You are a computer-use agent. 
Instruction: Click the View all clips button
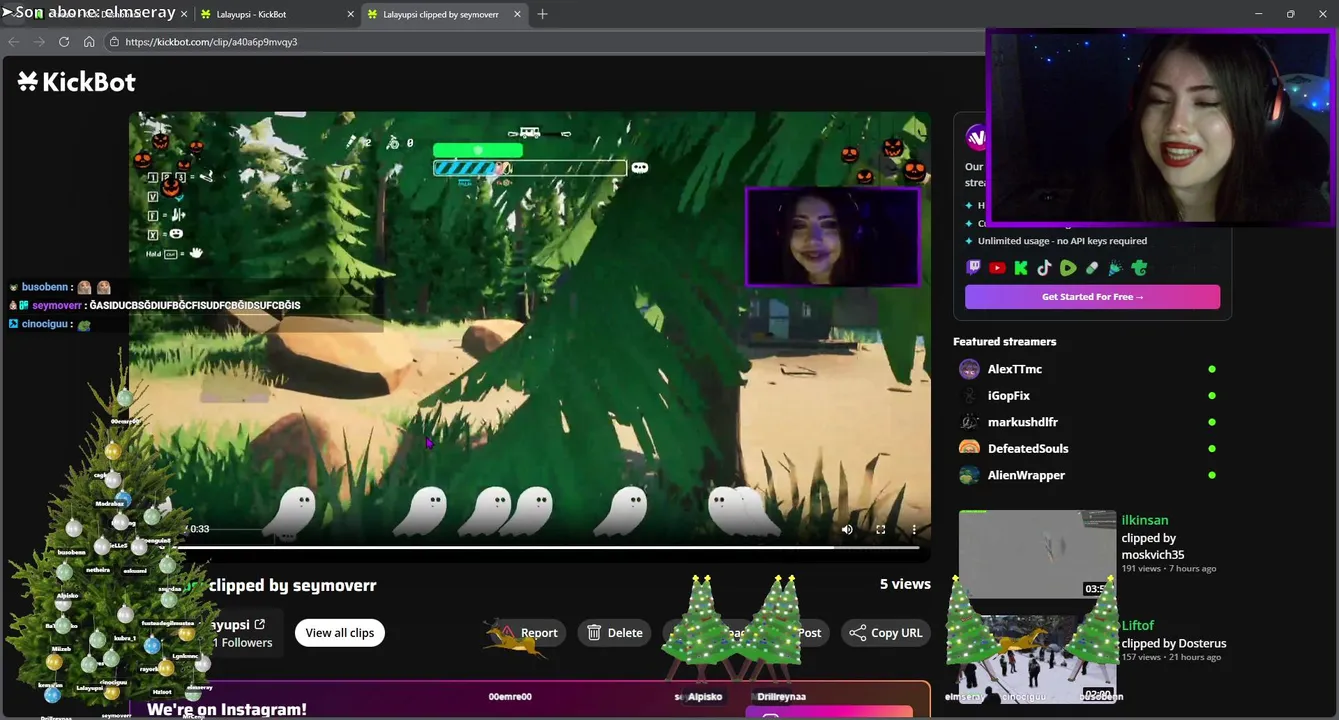pyautogui.click(x=340, y=633)
